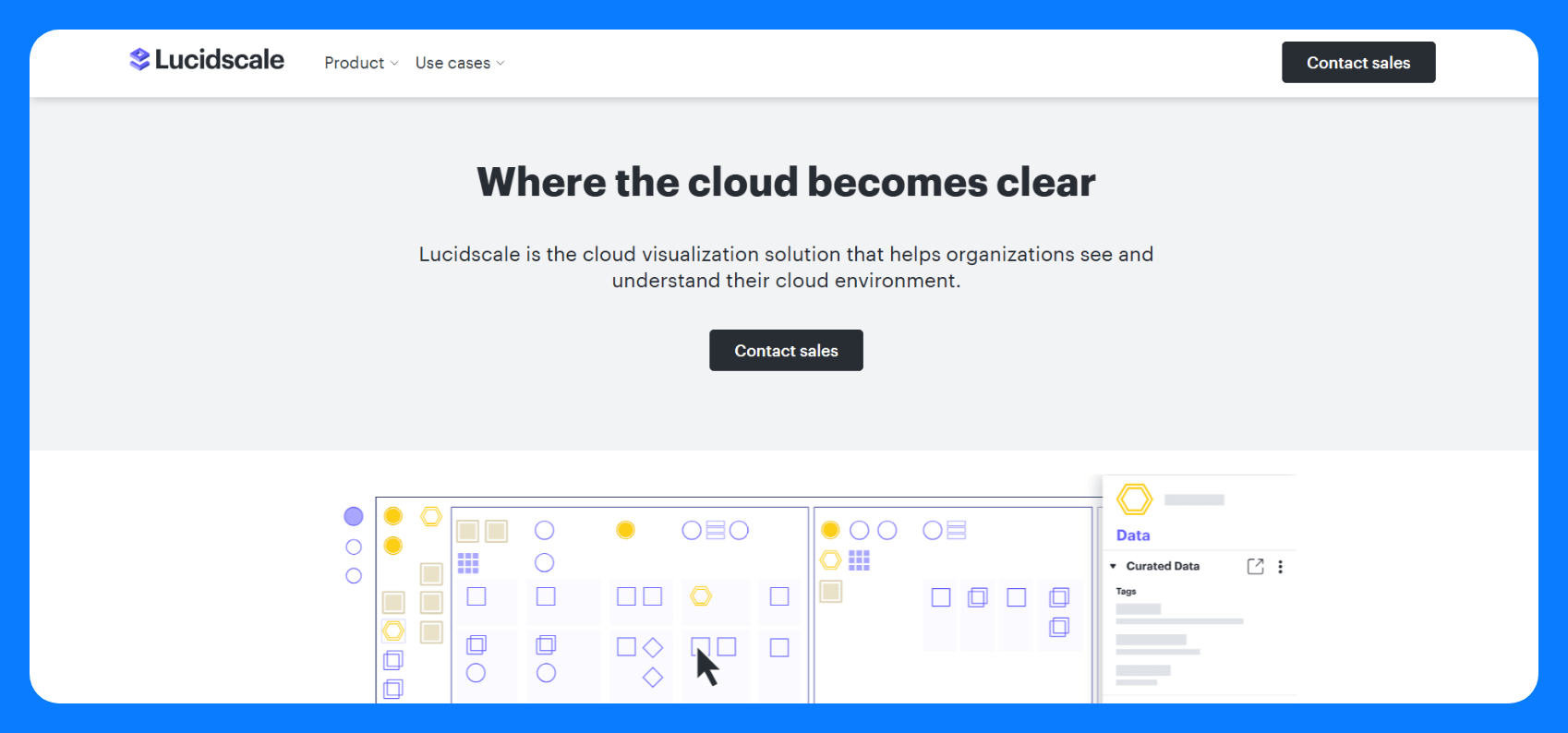Click Contact sales button below the headline
This screenshot has width=1568, height=733.
[x=786, y=351]
